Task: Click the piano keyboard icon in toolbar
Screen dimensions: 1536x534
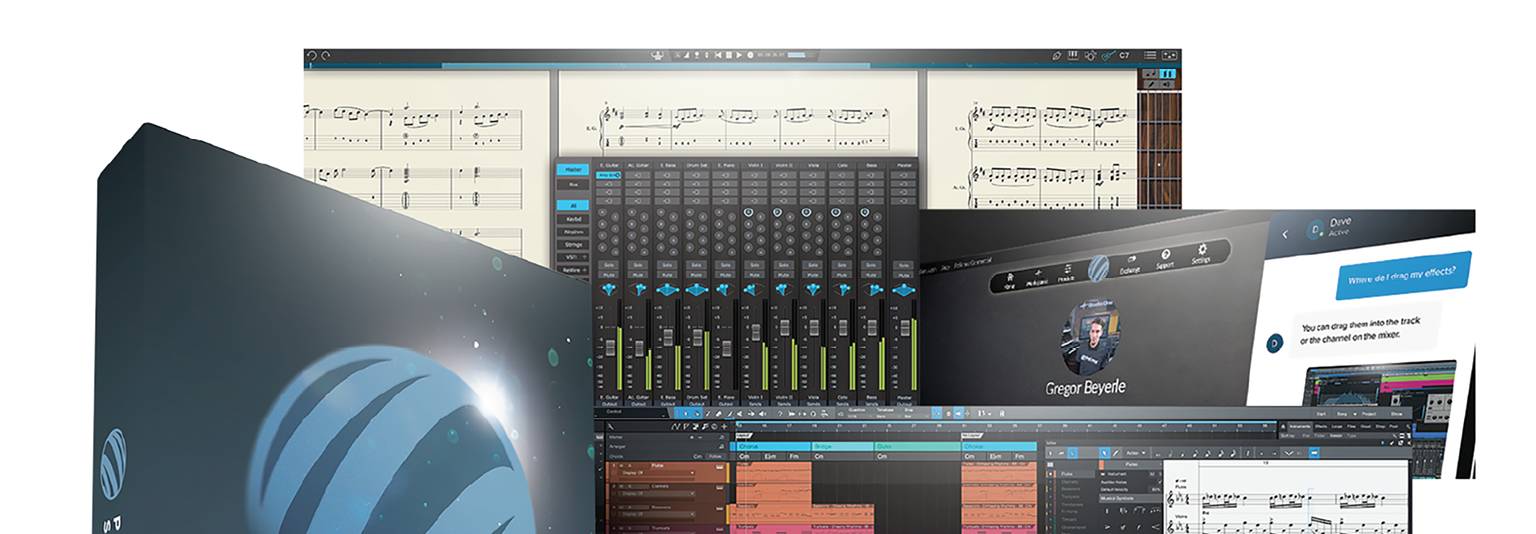Action: [x=1073, y=56]
